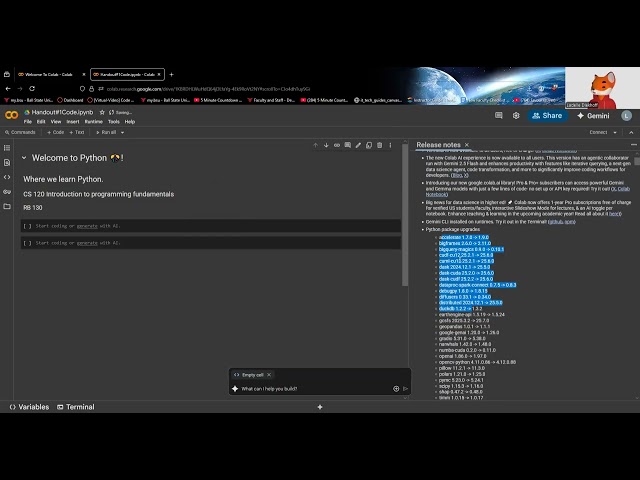Open the Run all dropdown arrow
Viewport: 640px width, 480px height.
click(x=122, y=132)
